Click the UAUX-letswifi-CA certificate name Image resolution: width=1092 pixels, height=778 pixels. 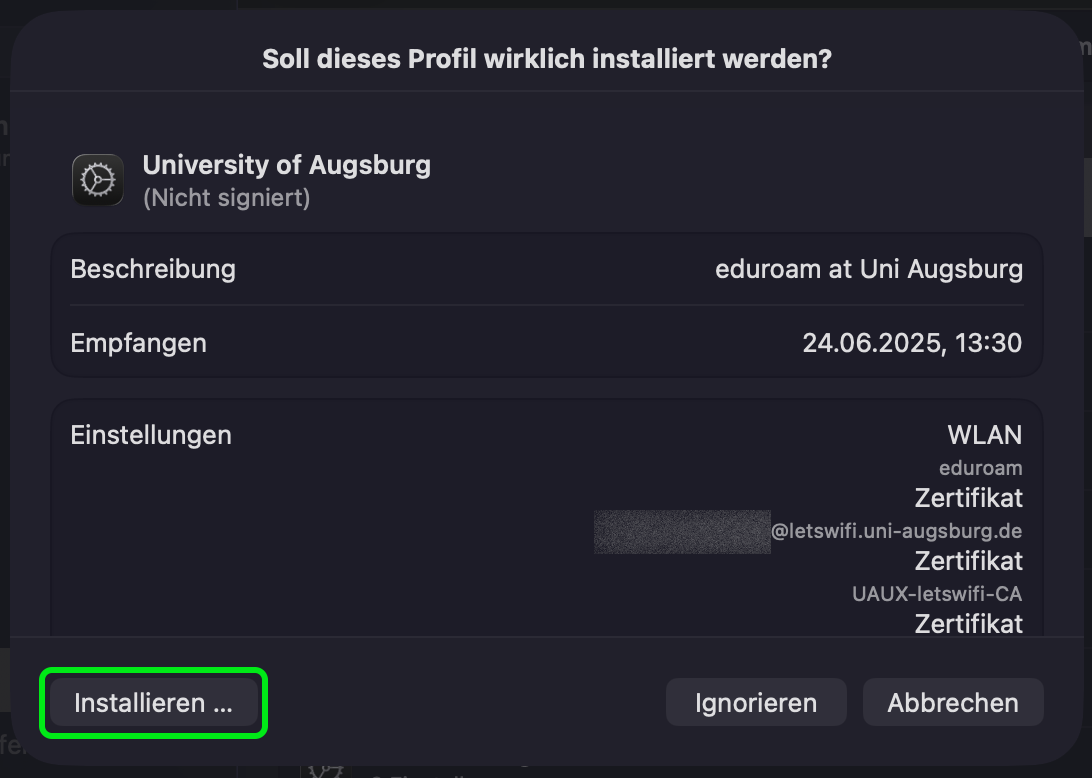[937, 593]
